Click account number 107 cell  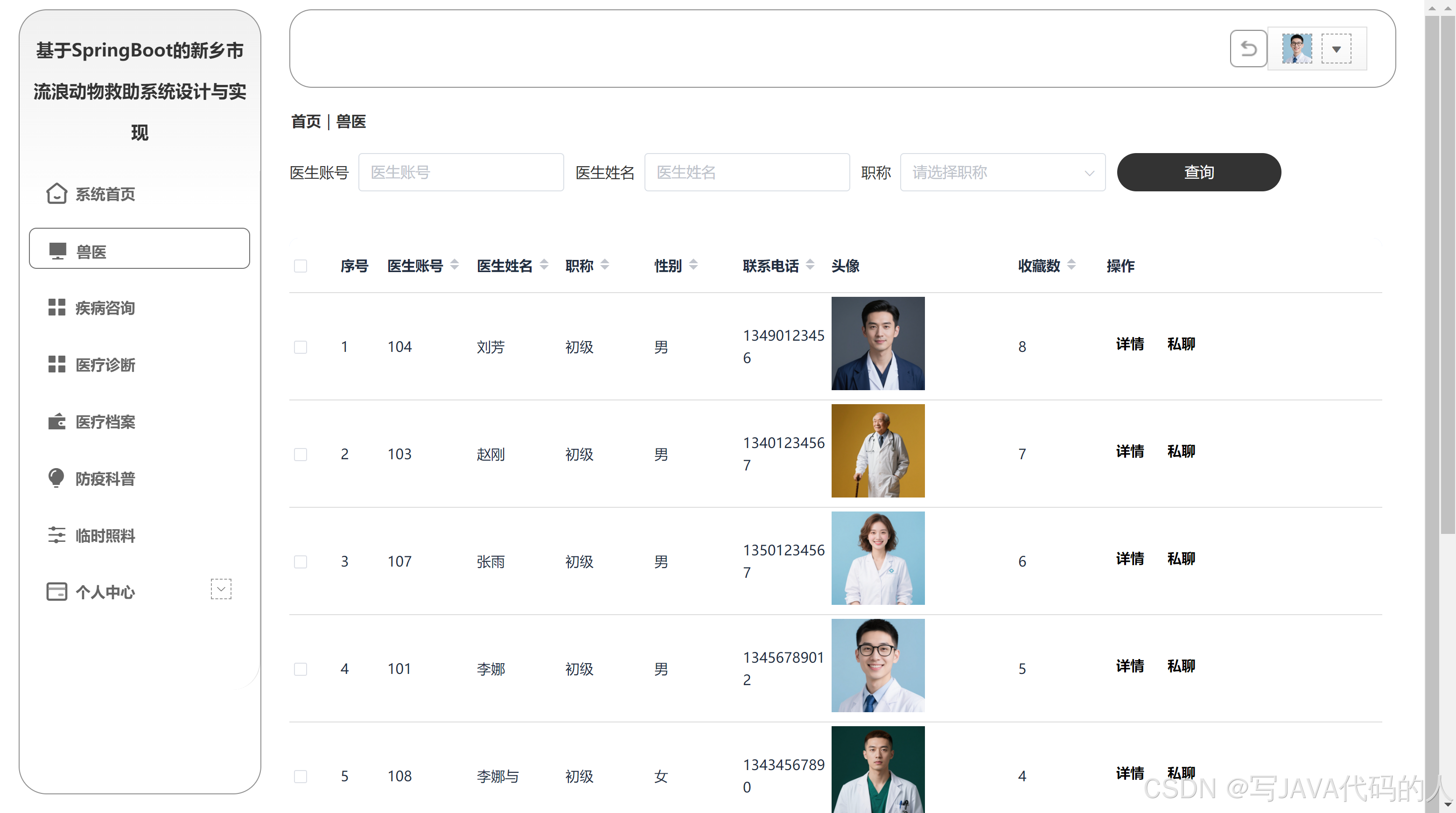click(x=399, y=561)
